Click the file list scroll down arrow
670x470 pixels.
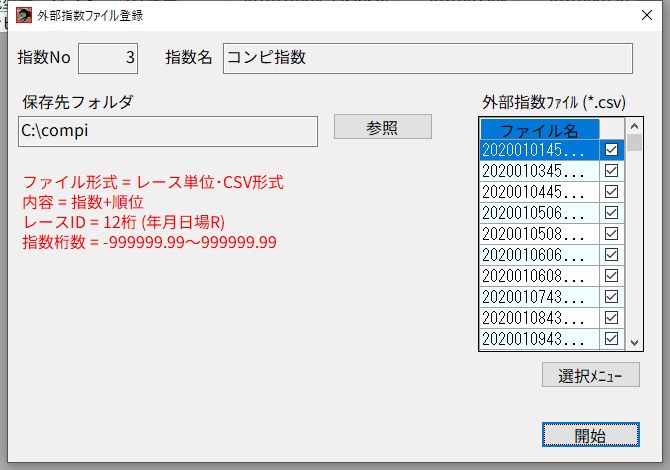pos(635,342)
